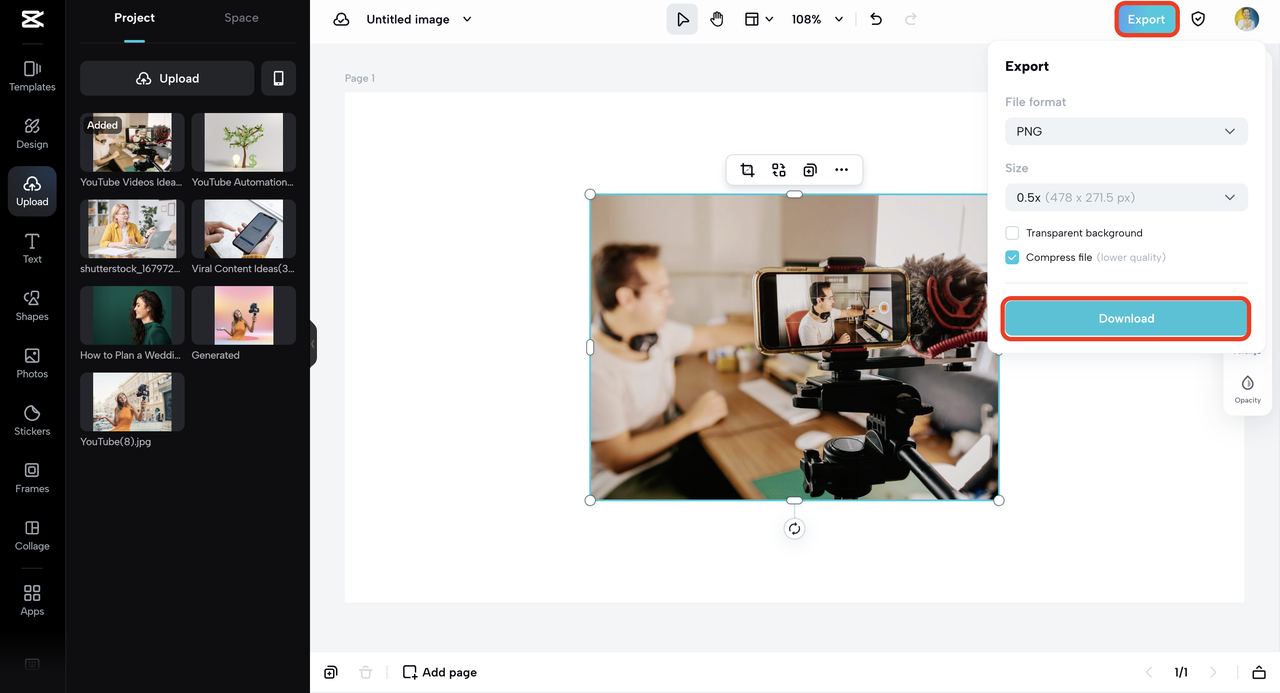Open the Templates panel

pos(31,75)
